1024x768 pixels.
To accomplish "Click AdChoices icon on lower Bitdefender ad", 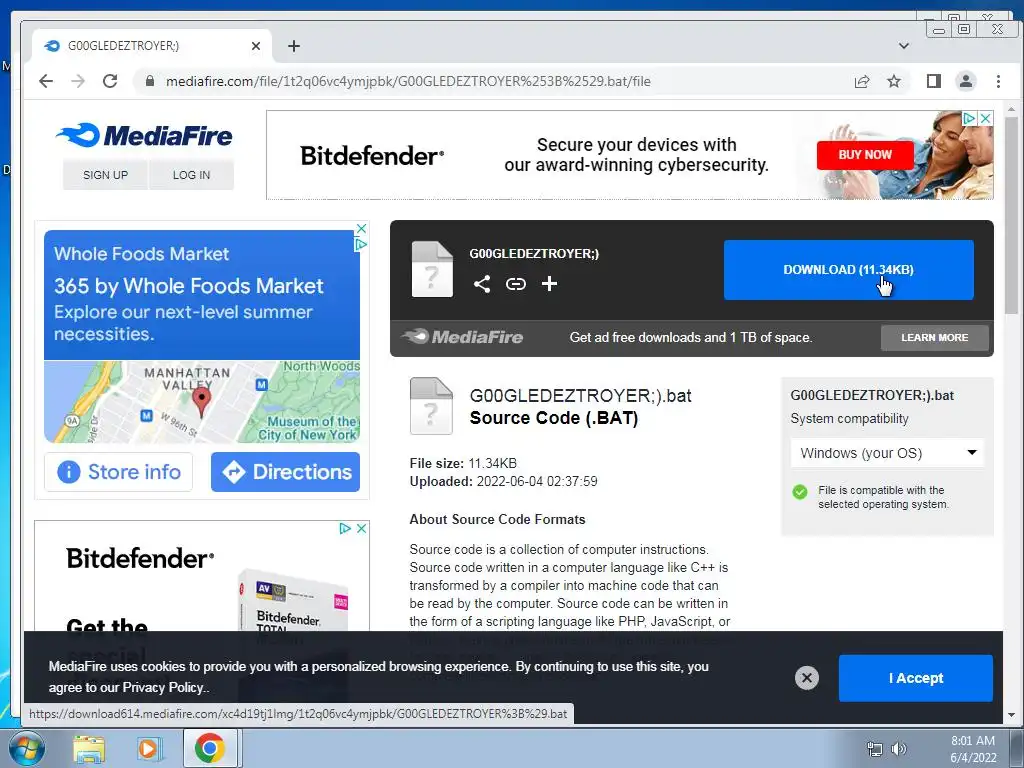I will pos(345,528).
